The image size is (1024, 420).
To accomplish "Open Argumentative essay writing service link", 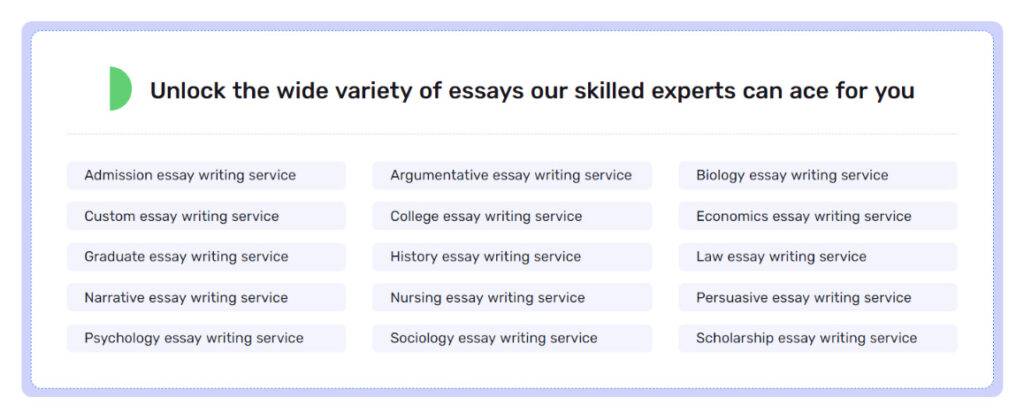I will 512,175.
